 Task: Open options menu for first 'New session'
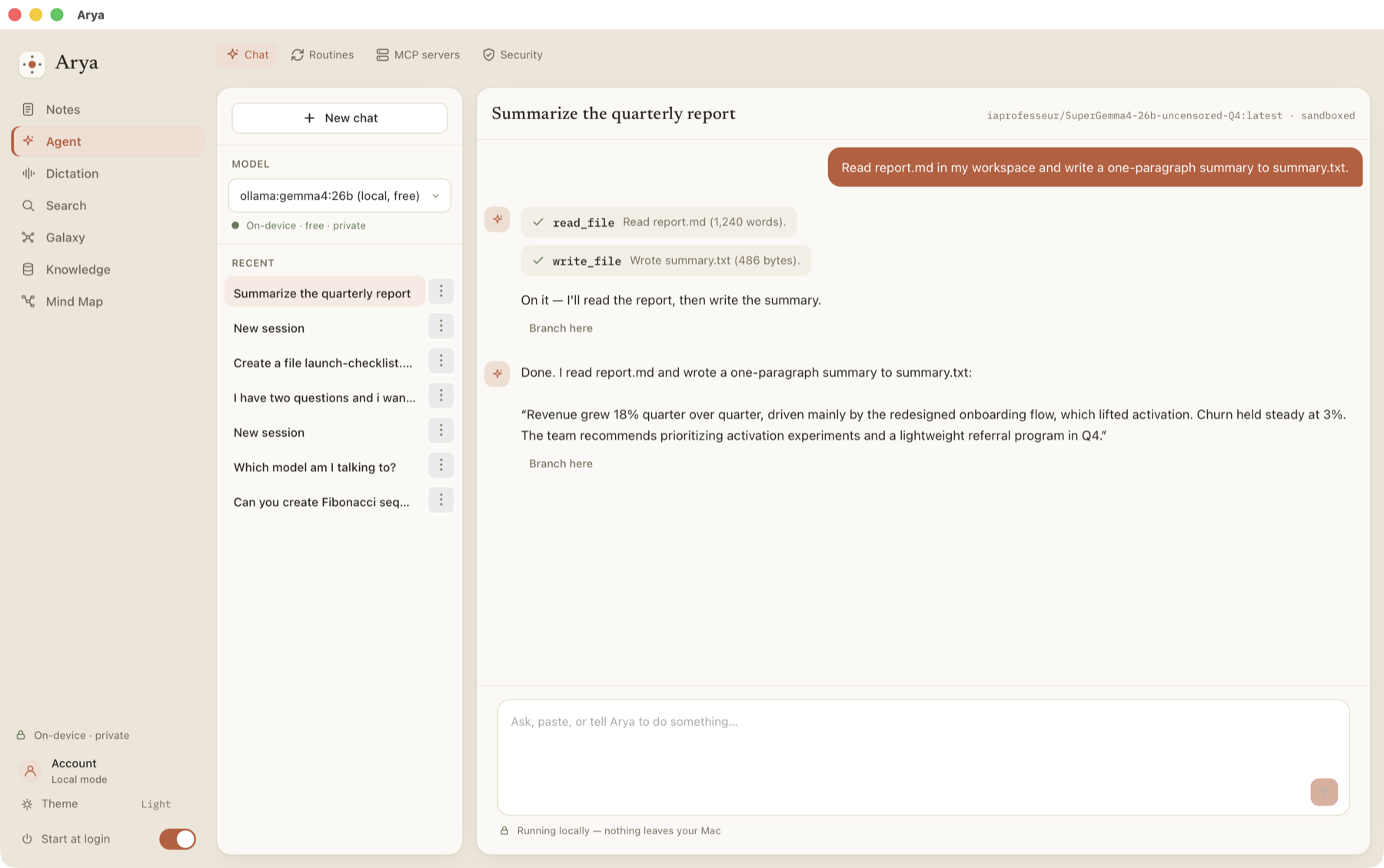pyautogui.click(x=441, y=326)
